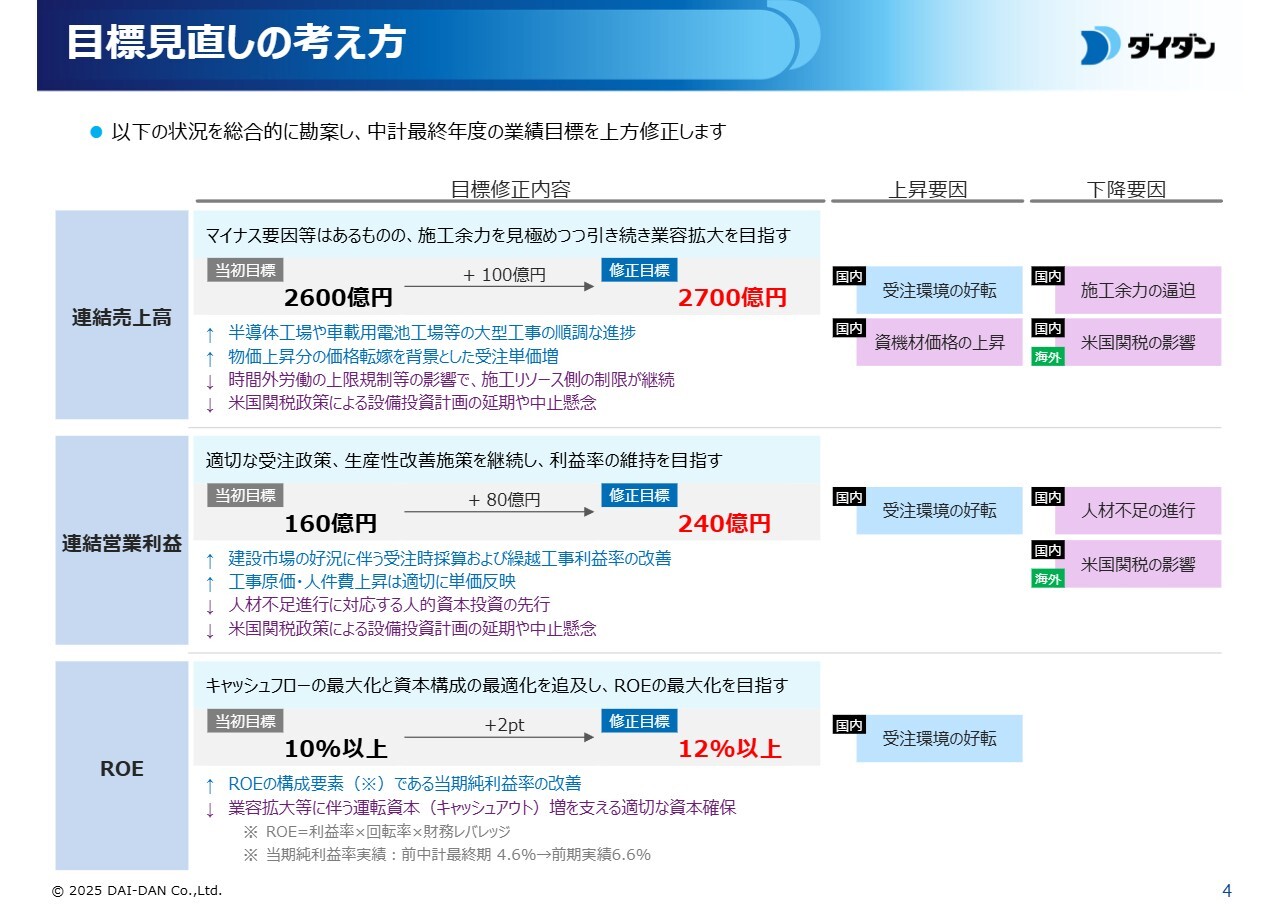Click the line 人材不足進行に対応する人的資本投資の先行

pos(389,605)
